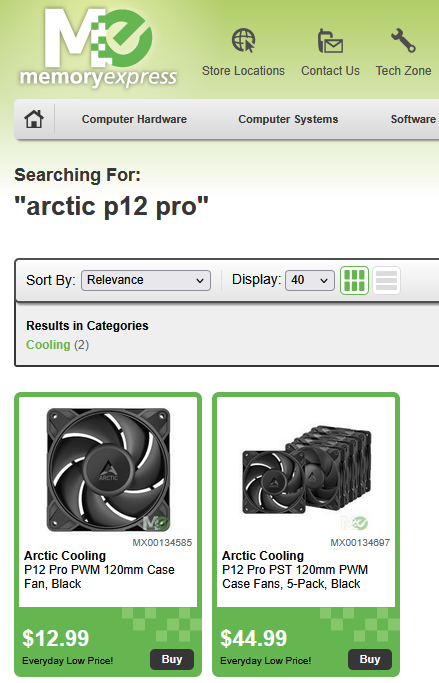
Task: Open Store Locations globe icon
Action: [x=243, y=40]
